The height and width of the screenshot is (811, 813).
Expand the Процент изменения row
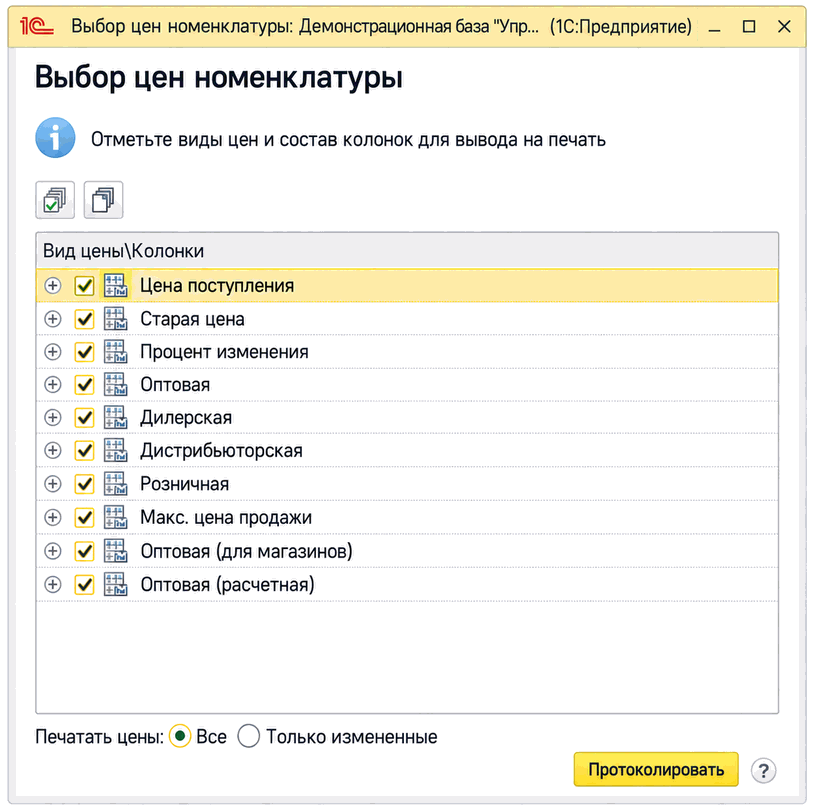click(52, 352)
